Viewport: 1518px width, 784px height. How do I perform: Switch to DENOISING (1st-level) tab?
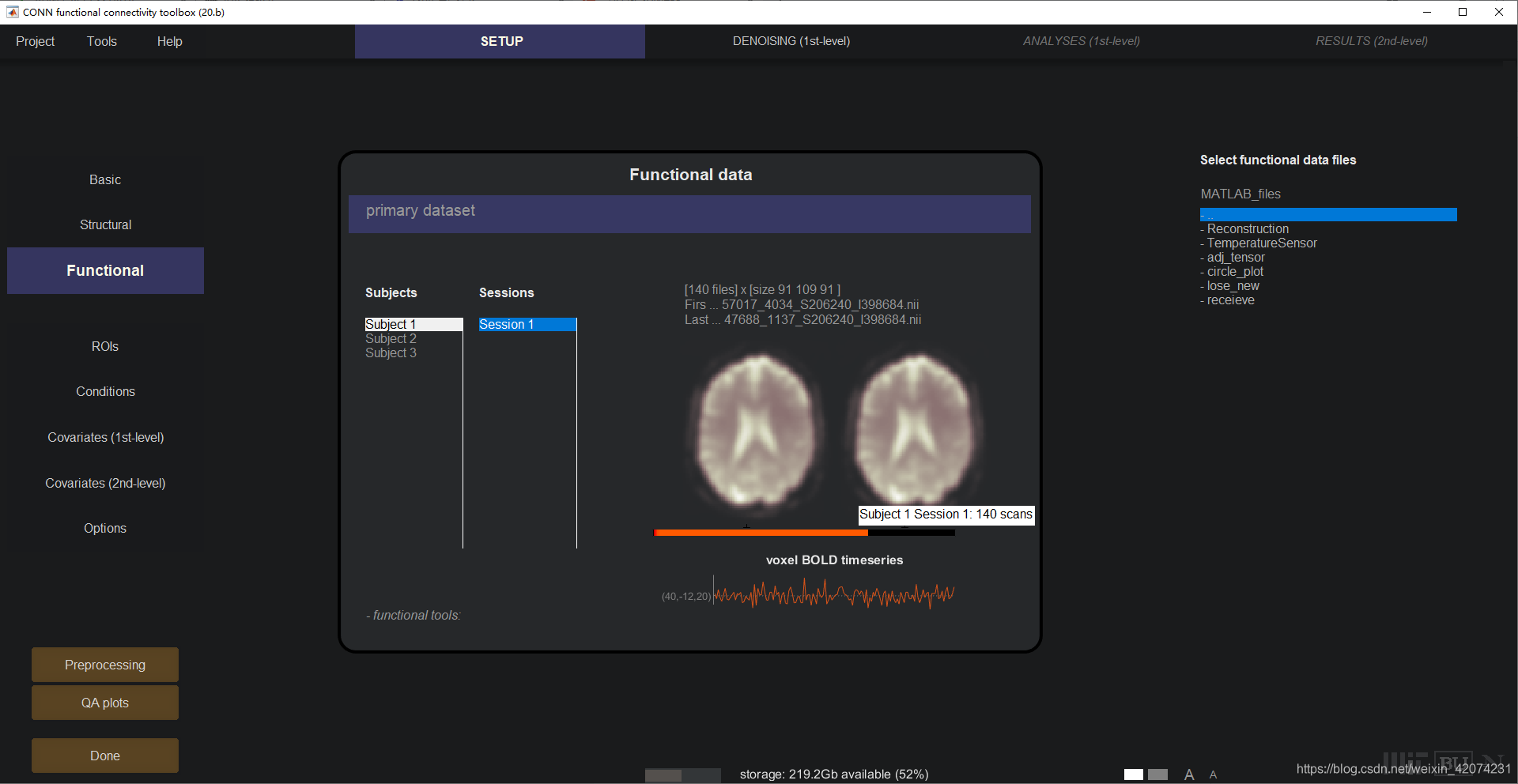[791, 41]
